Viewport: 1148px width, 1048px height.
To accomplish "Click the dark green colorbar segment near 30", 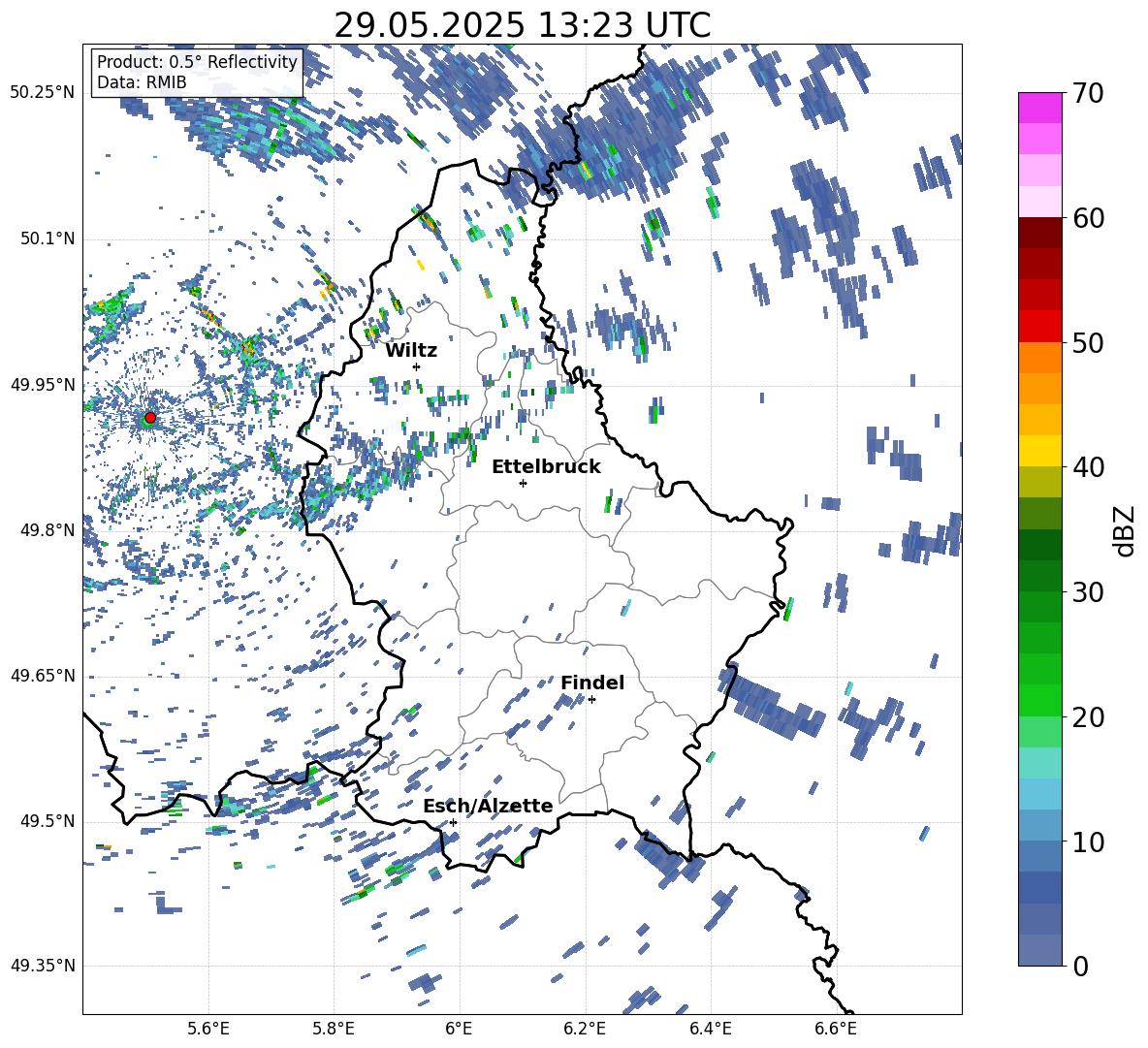I will (x=1039, y=576).
